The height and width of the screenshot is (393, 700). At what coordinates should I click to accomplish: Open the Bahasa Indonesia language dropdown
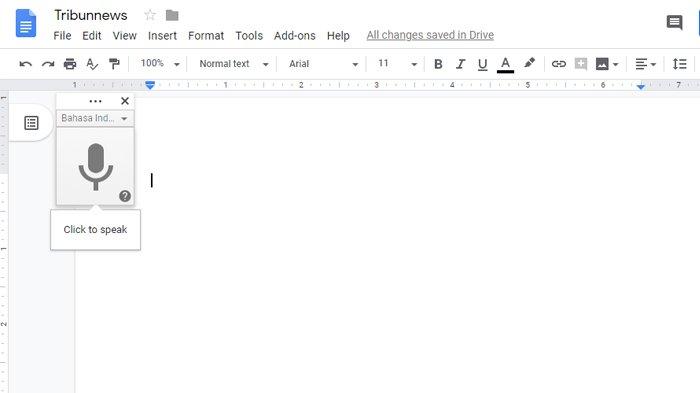click(x=95, y=118)
